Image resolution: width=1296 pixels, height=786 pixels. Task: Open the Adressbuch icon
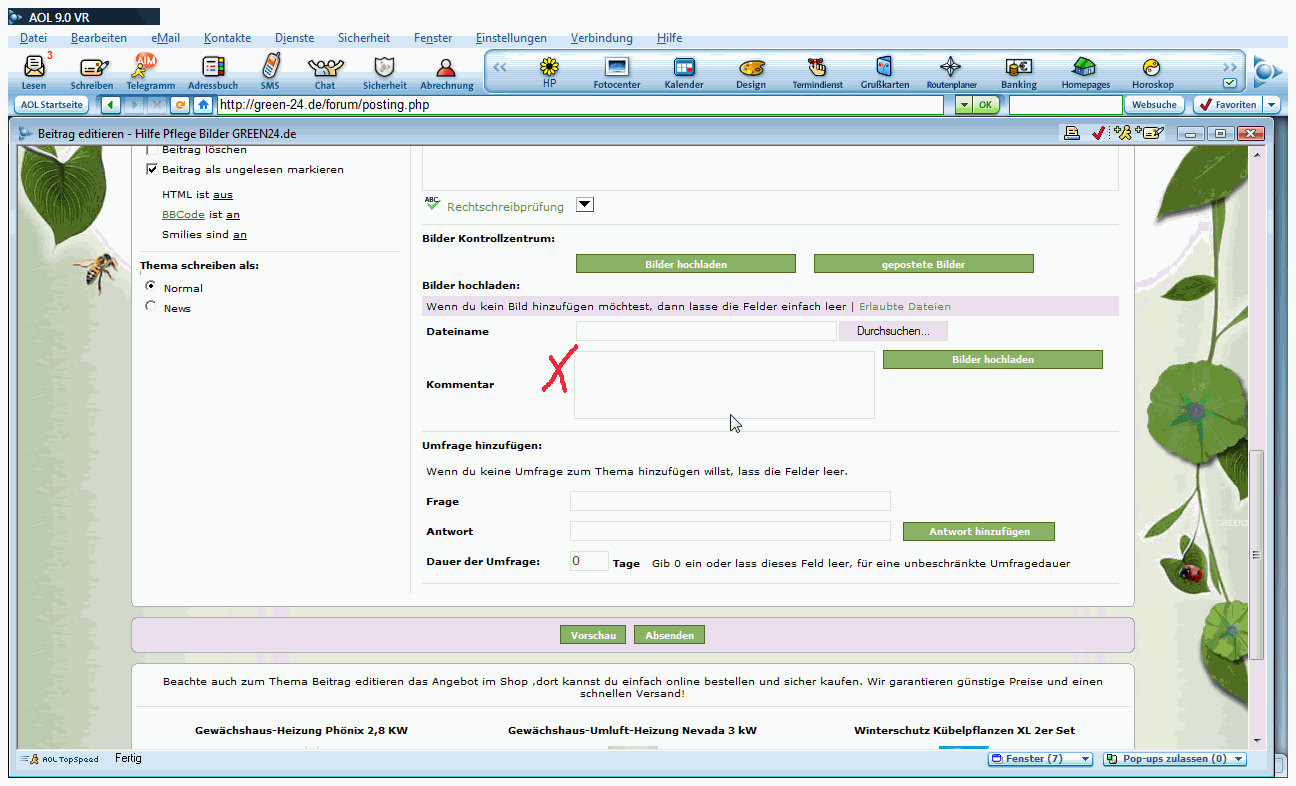213,70
